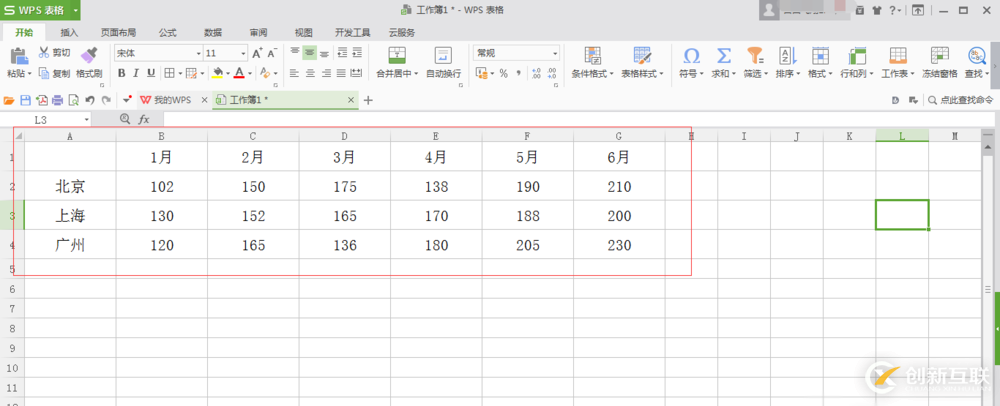Click the Conditional Formatting (条件格式) icon

click(592, 56)
